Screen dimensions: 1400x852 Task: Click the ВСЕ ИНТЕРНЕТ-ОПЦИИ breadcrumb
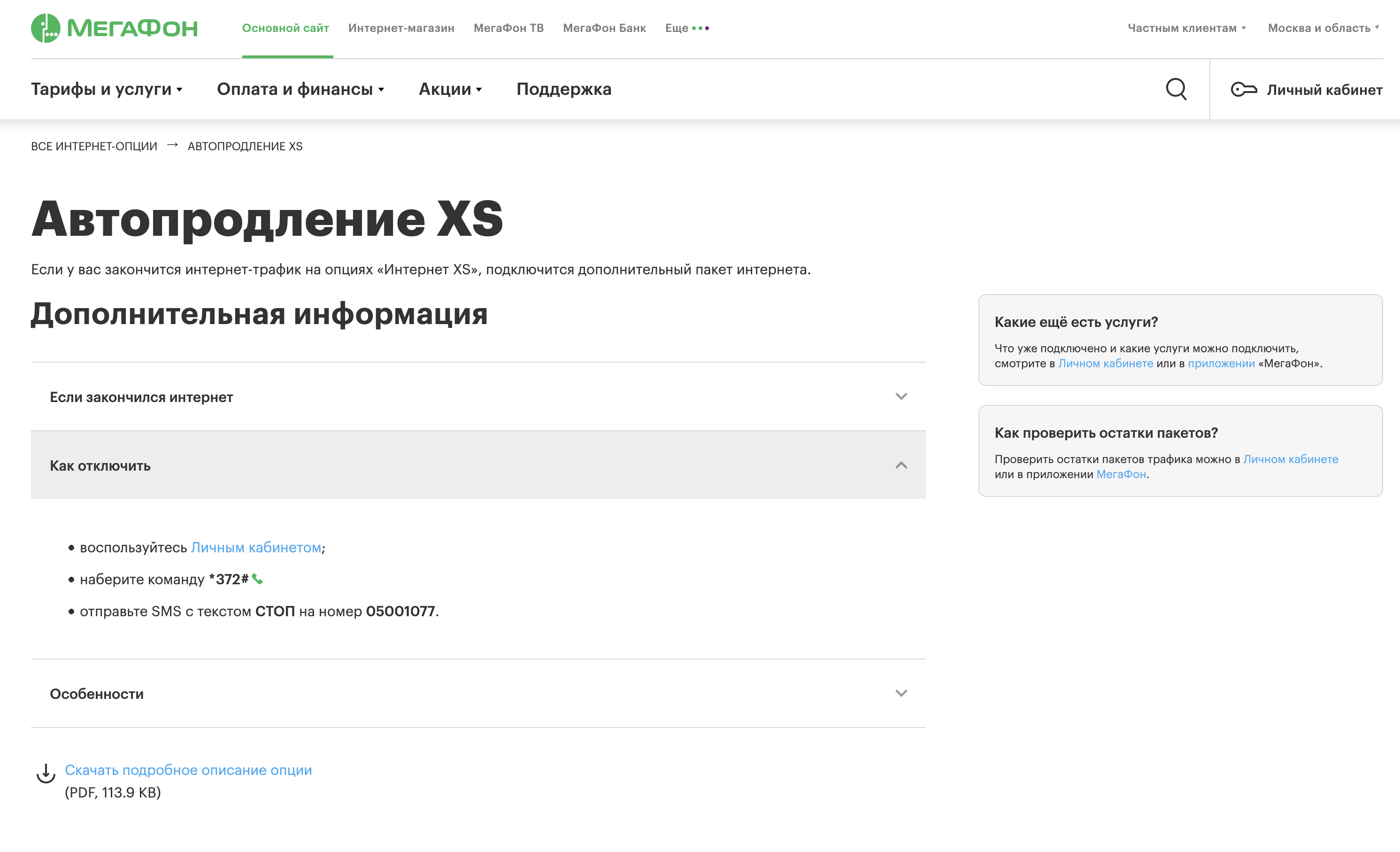(x=94, y=146)
